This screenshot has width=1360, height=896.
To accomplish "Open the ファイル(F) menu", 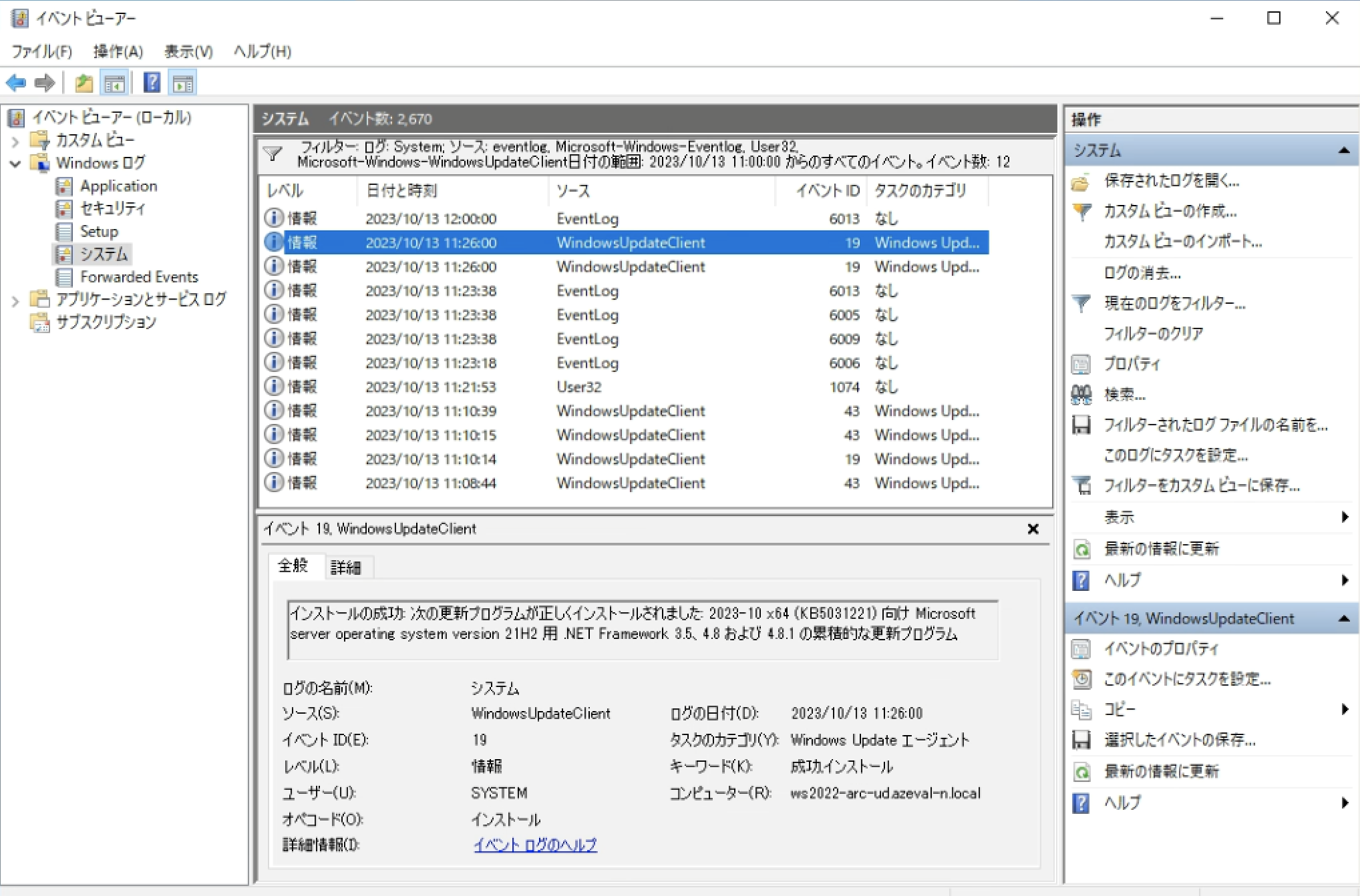I will pyautogui.click(x=42, y=51).
